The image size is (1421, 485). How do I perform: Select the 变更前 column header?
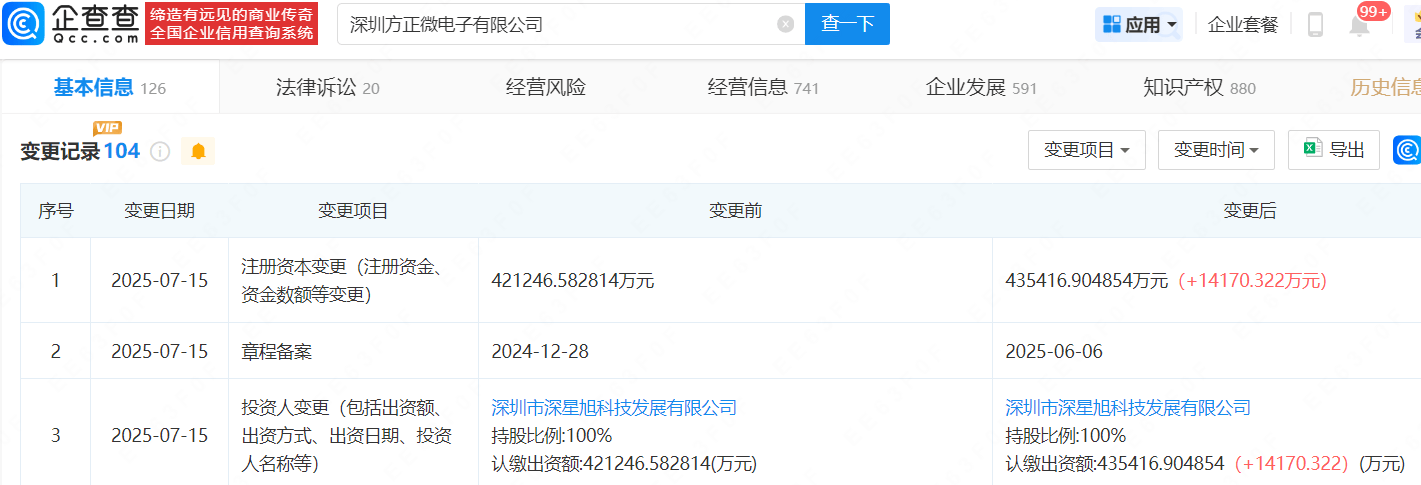point(735,211)
